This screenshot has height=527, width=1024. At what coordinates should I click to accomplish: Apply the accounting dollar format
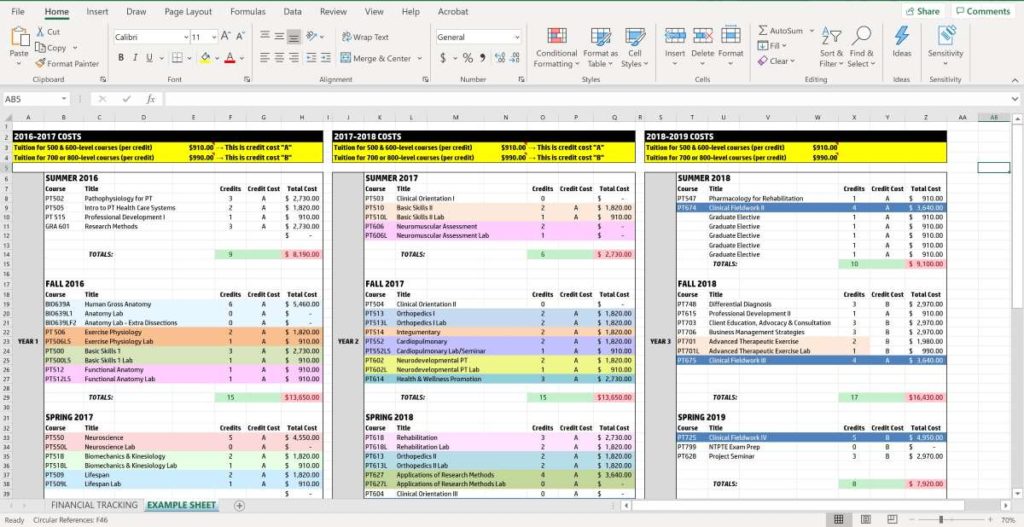[443, 58]
